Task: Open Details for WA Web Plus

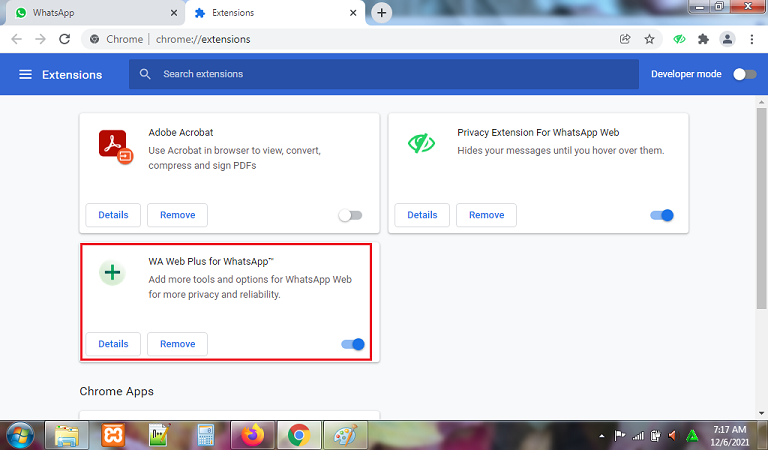Action: (x=113, y=344)
